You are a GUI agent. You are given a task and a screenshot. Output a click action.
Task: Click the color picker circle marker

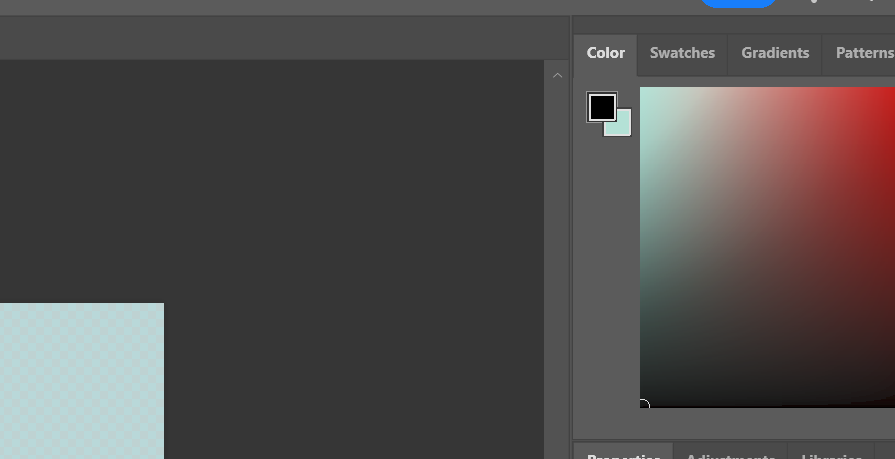click(643, 404)
